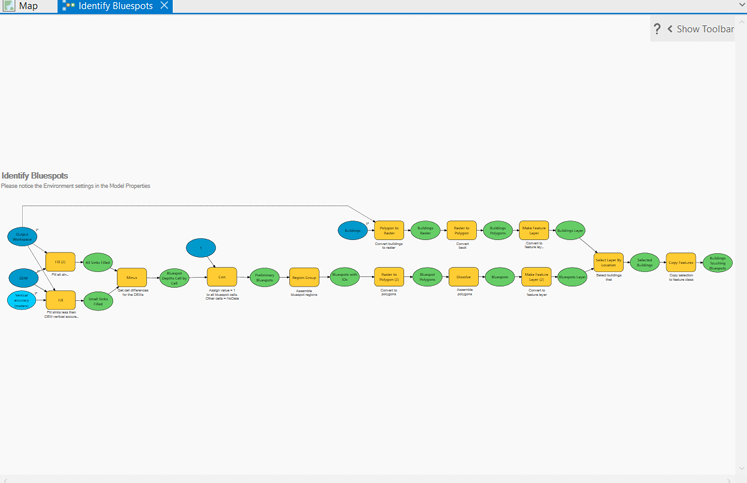Select the Output Workspace variable oval
The width and height of the screenshot is (747, 483).
point(22,236)
